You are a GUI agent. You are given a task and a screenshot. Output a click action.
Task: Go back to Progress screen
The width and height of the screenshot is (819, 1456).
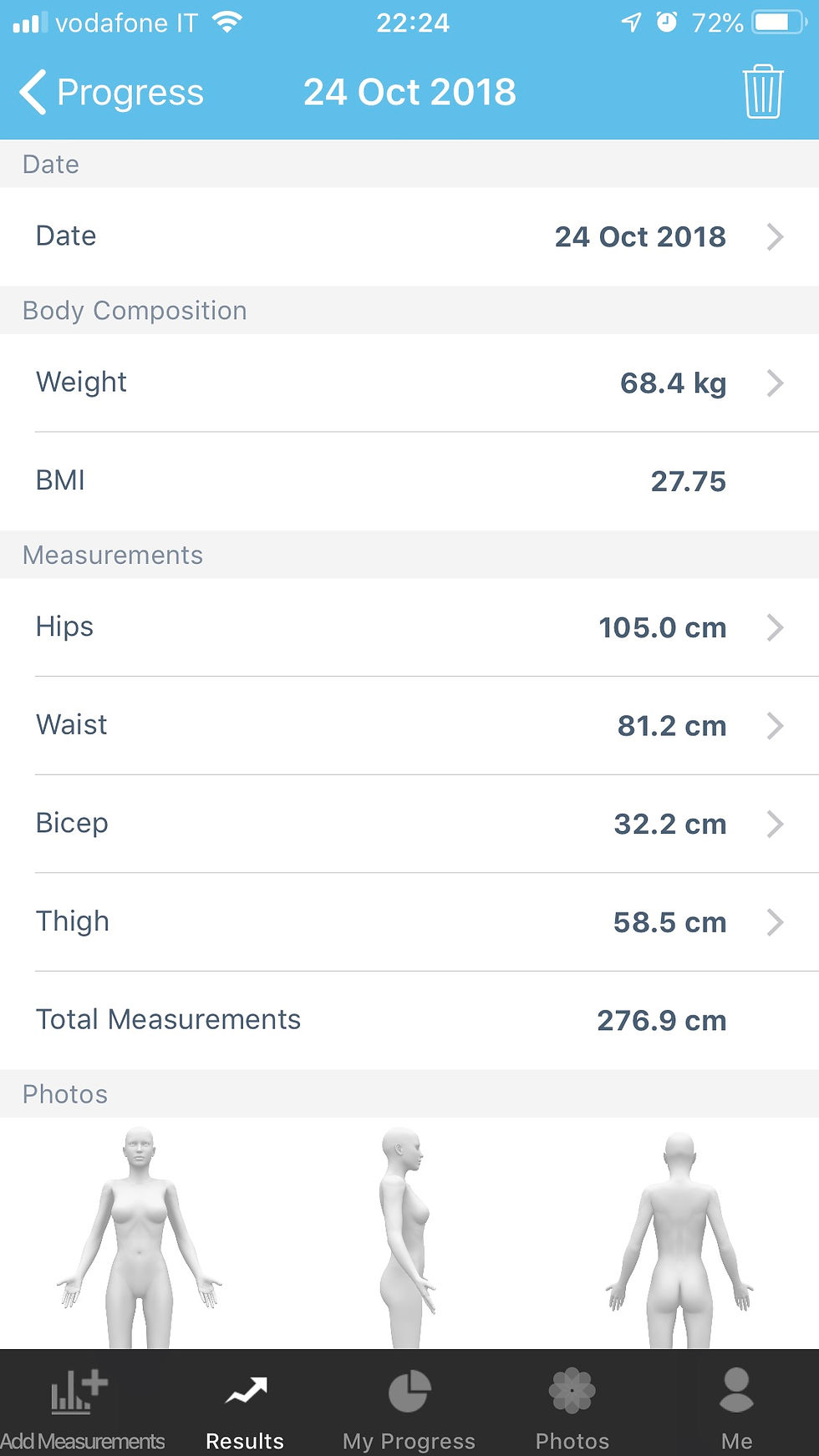[112, 92]
